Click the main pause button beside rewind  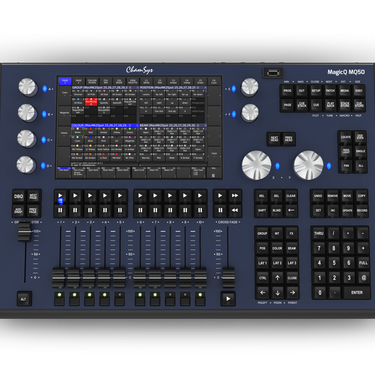[x=220, y=211]
